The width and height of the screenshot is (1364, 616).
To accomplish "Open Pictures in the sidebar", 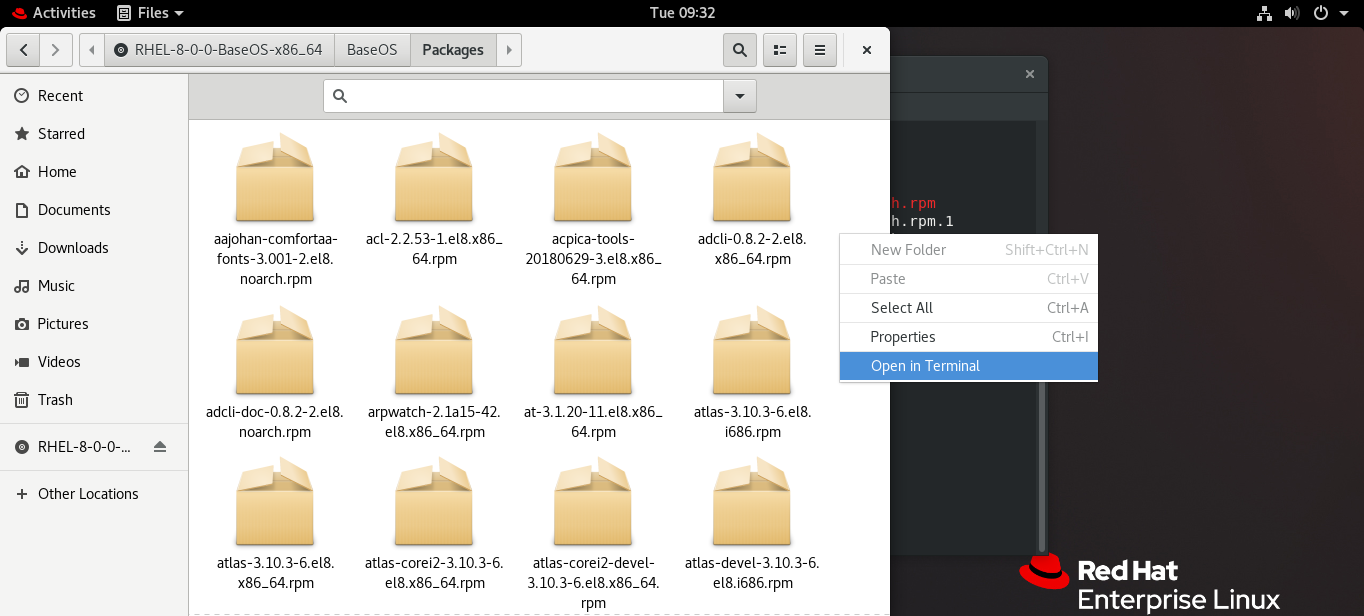I will pyautogui.click(x=94, y=324).
